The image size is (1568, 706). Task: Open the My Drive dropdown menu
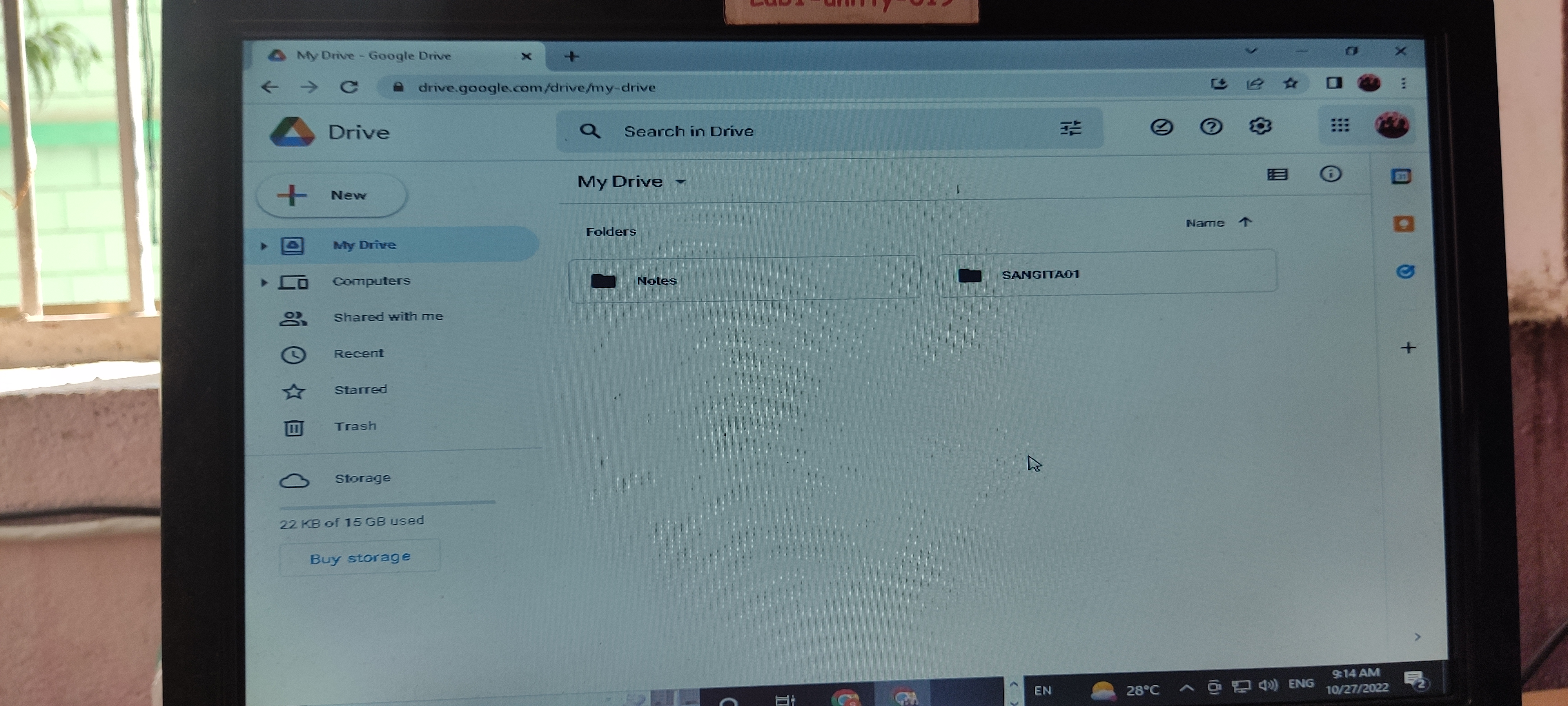pyautogui.click(x=681, y=182)
